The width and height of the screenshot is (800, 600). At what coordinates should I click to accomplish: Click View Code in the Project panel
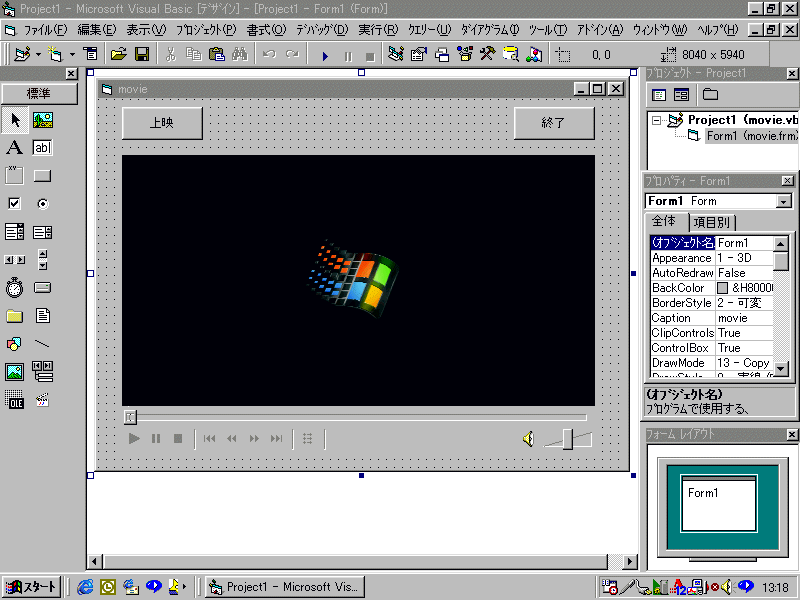[659, 94]
